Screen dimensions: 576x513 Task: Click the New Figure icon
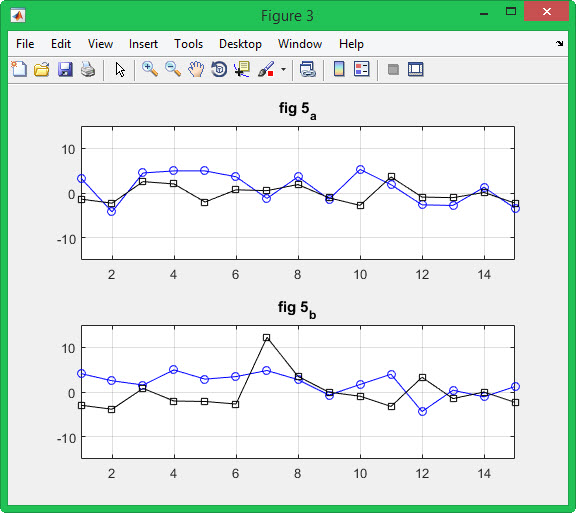(19, 69)
